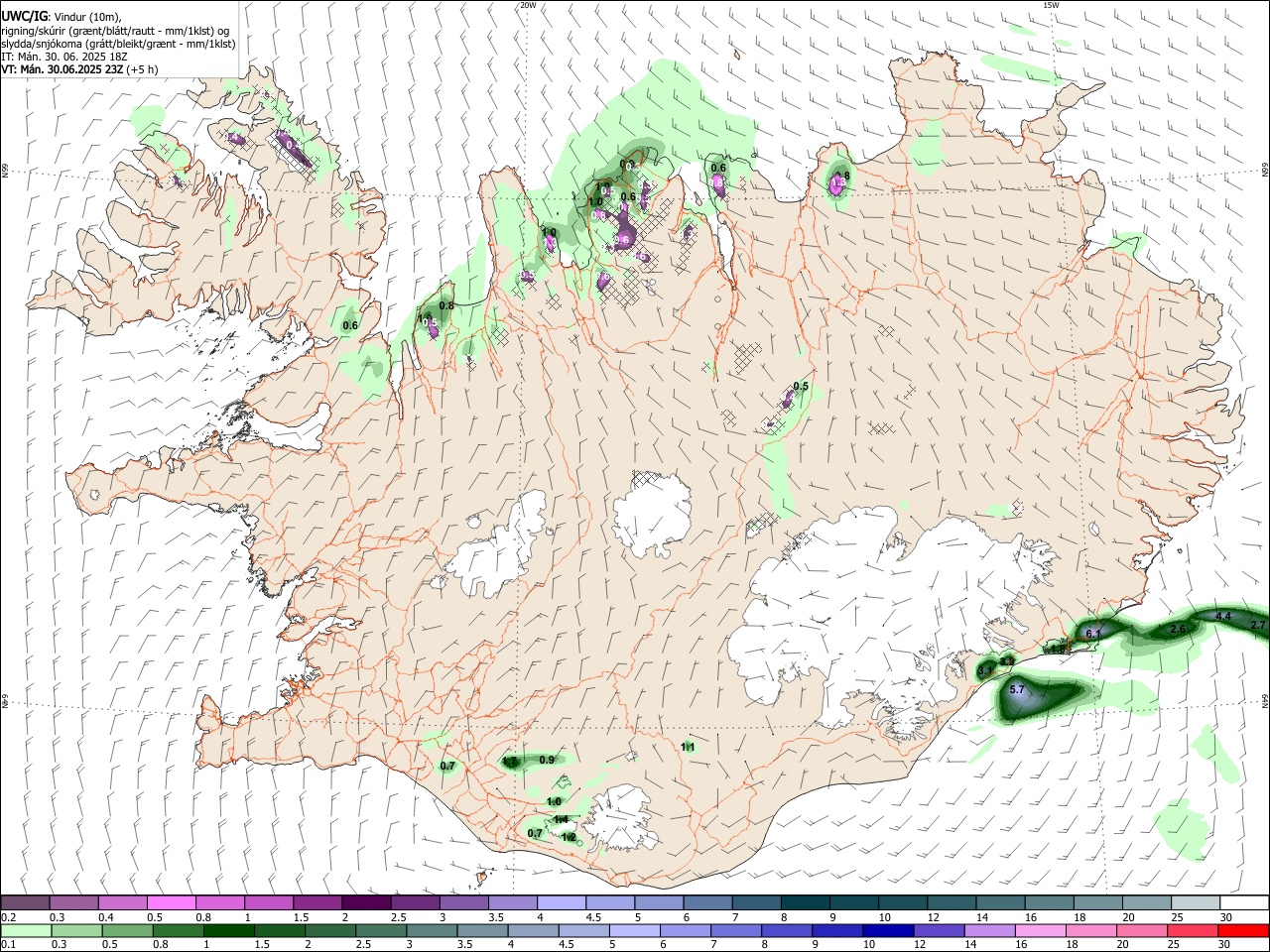Image resolution: width=1270 pixels, height=952 pixels.
Task: Click the 30 label in the lower legend row
Action: 1226,945
